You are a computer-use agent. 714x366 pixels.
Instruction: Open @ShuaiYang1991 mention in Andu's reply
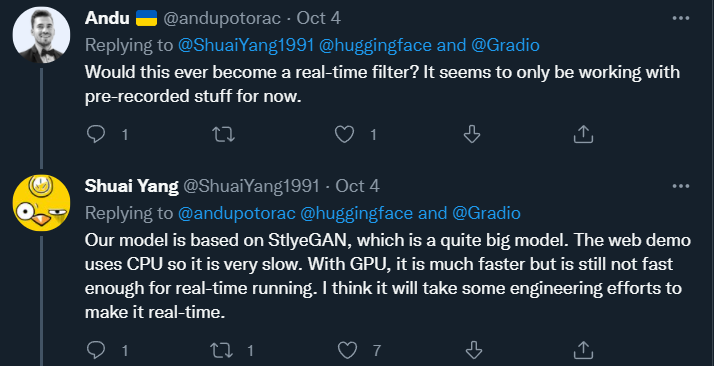[246, 45]
